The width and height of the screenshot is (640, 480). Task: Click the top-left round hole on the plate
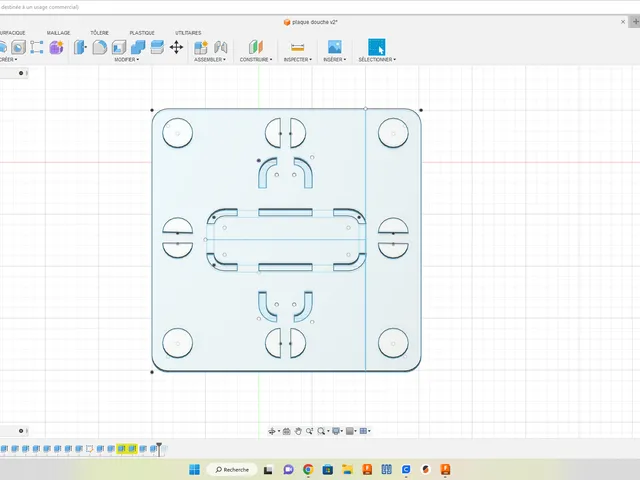coord(178,133)
